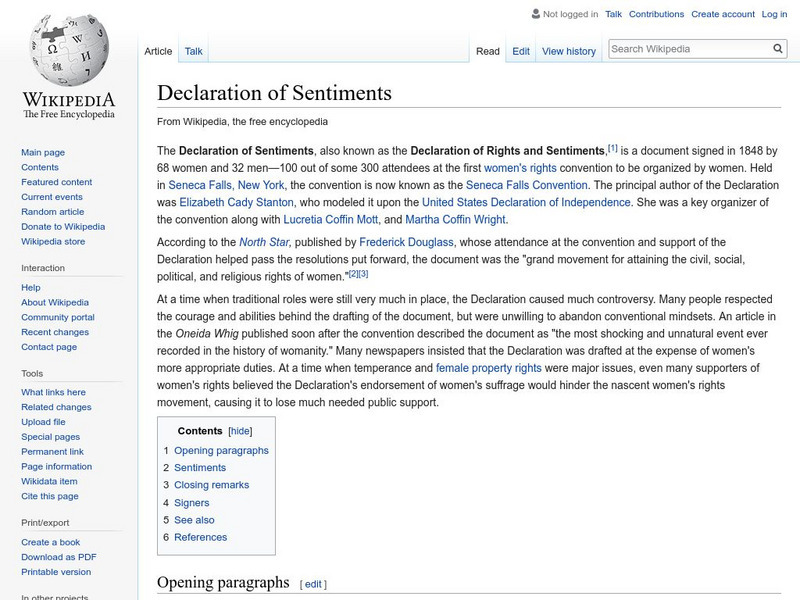Image resolution: width=800 pixels, height=600 pixels.
Task: Click the Wikipedia globe logo
Action: tap(69, 49)
